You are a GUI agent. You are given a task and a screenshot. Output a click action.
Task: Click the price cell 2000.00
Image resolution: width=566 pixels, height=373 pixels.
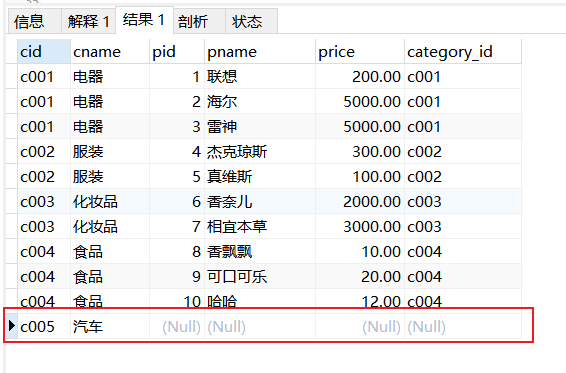[x=360, y=201]
